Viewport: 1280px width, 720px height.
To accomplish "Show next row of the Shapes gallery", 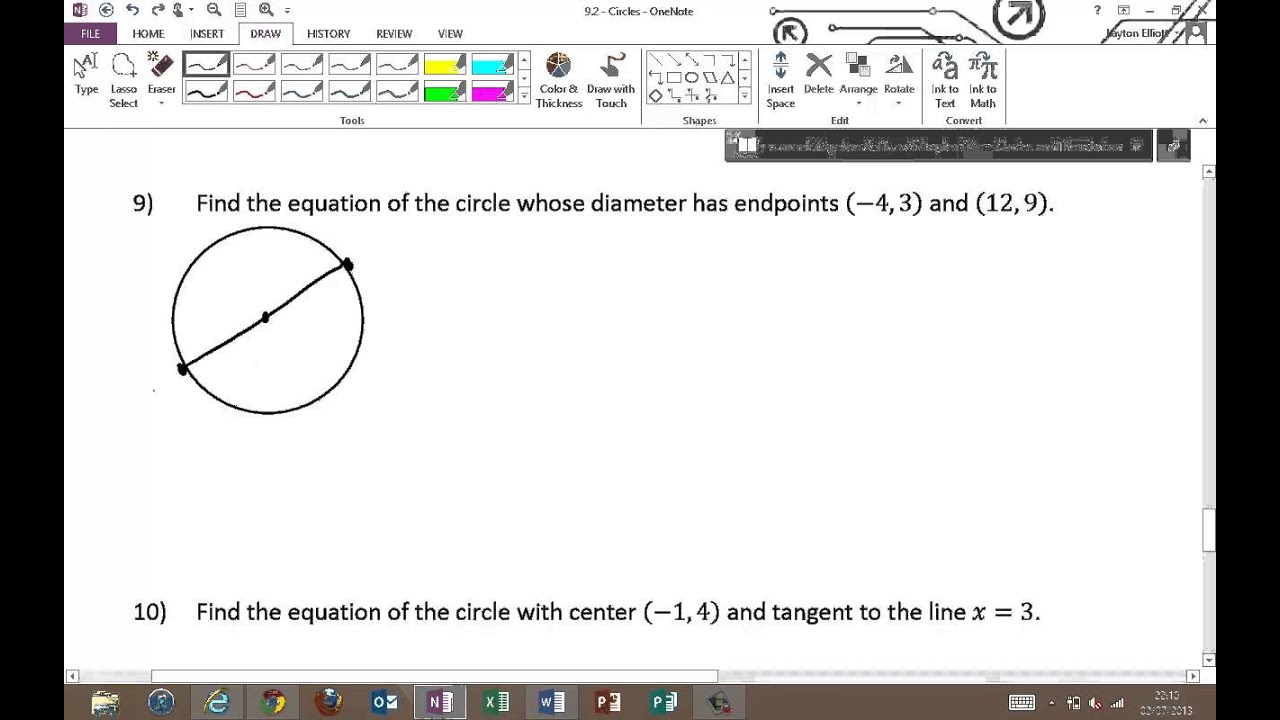I will (x=745, y=78).
